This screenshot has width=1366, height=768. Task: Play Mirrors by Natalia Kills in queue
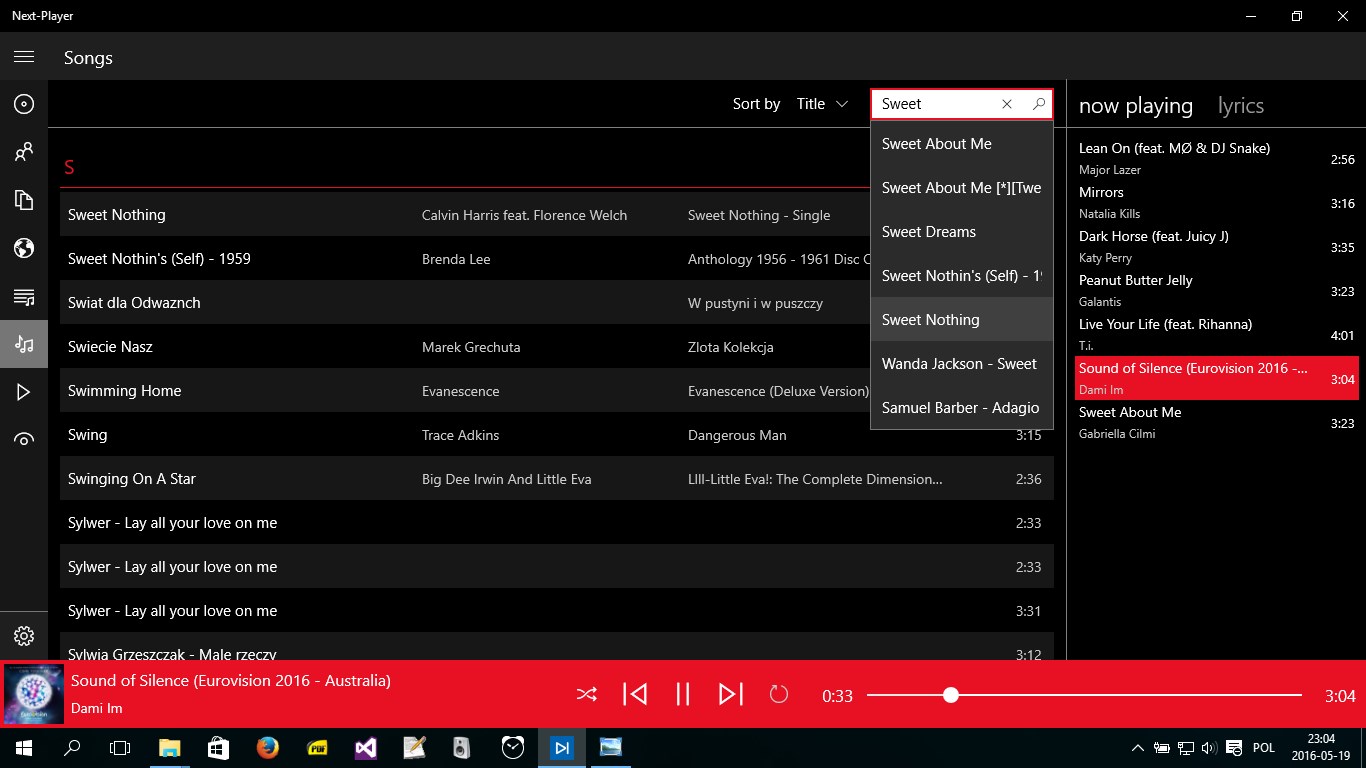[x=1217, y=202]
